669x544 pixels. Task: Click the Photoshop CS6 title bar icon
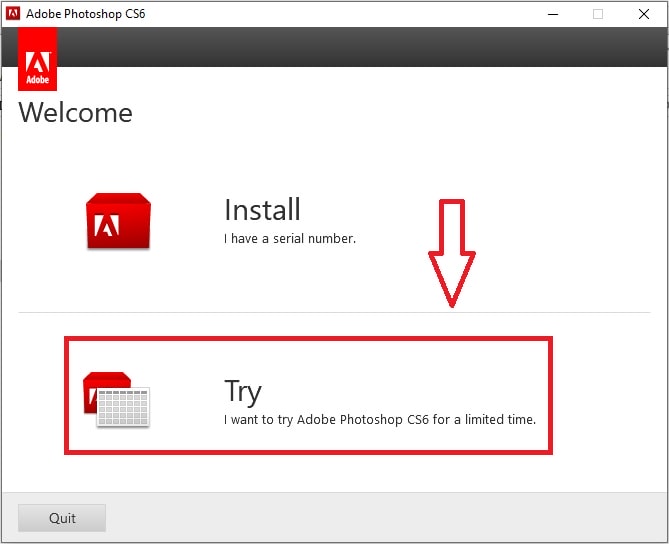(13, 14)
